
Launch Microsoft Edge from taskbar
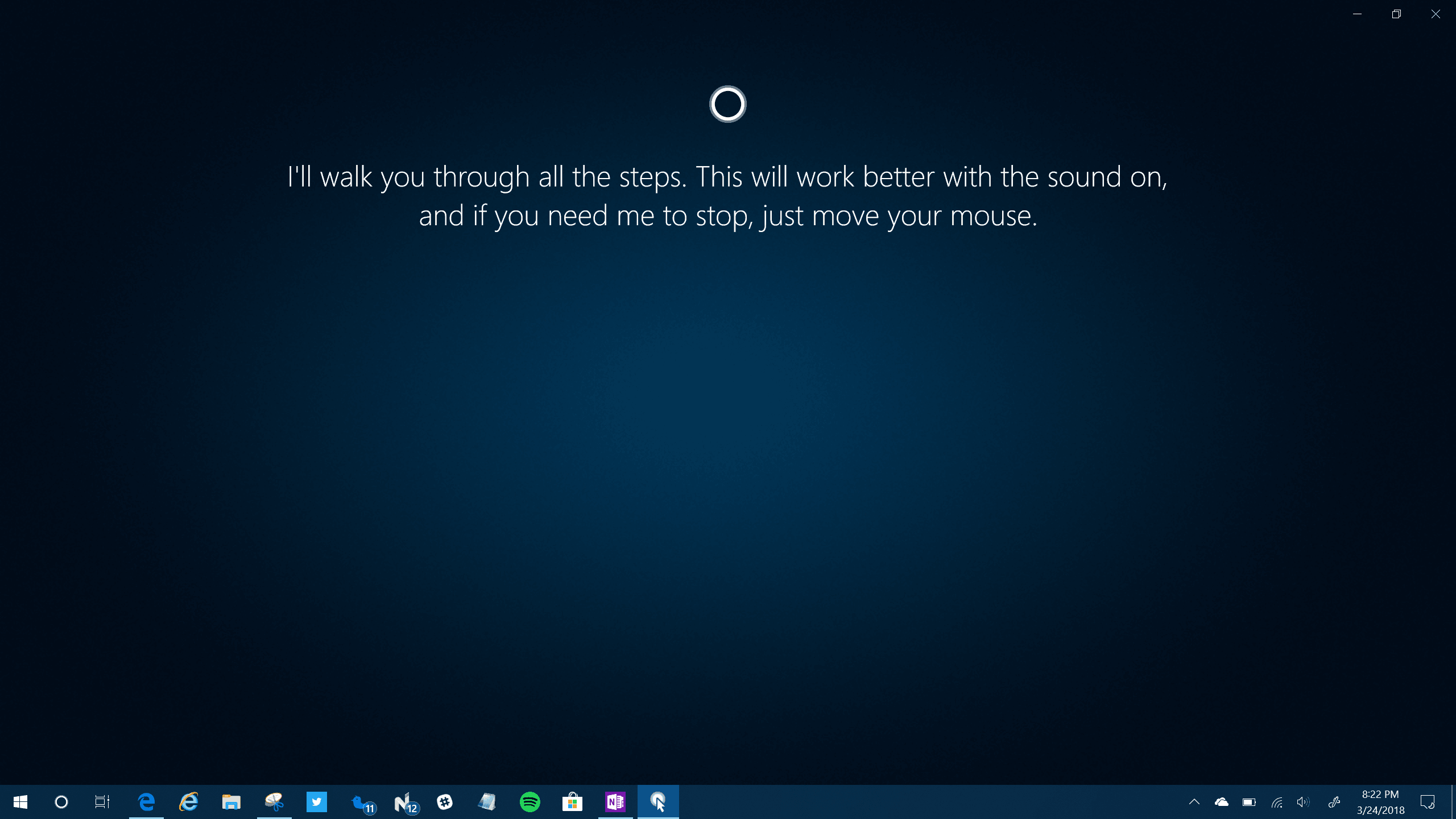[x=146, y=802]
